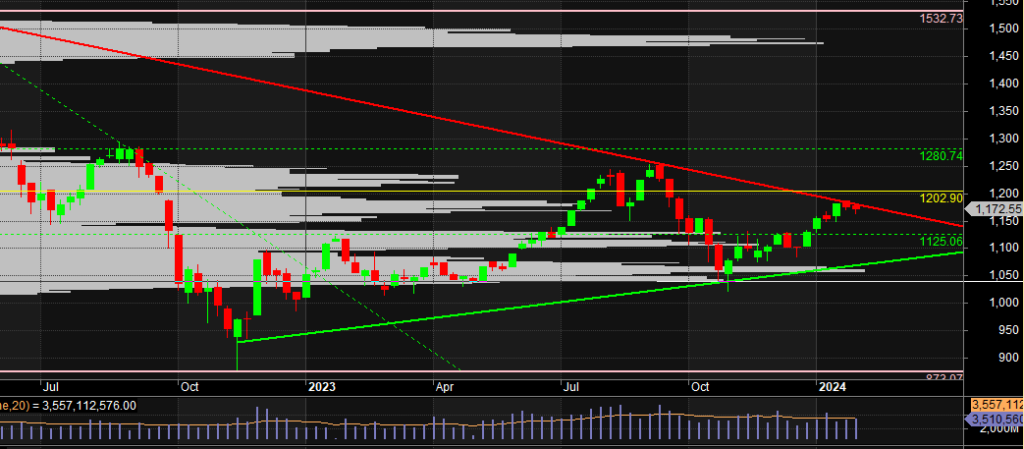The height and width of the screenshot is (449, 1024).
Task: Select the green 1280.74 level label
Action: point(941,156)
